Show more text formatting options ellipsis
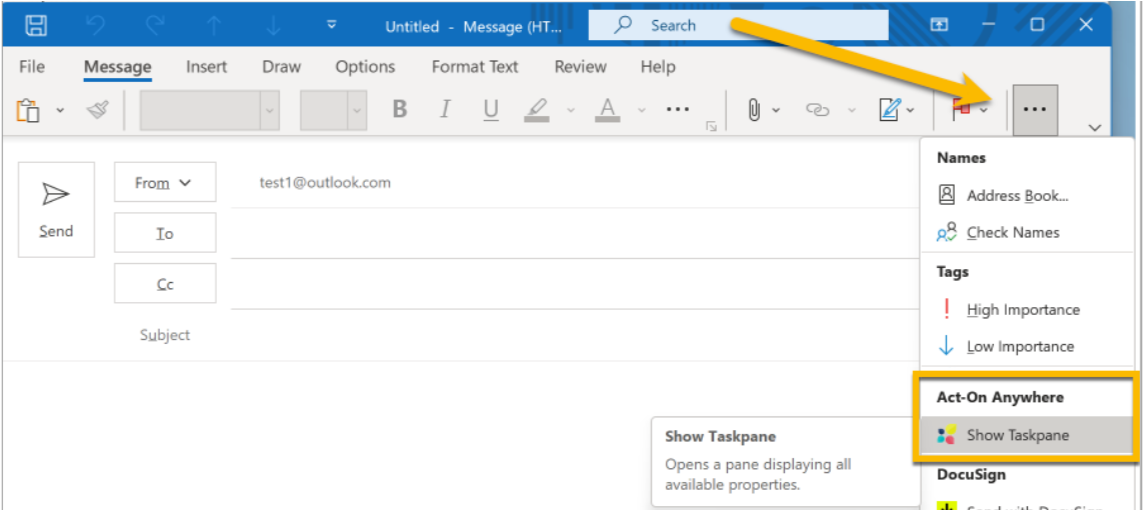Viewport: 1143px width, 510px height. click(x=678, y=109)
